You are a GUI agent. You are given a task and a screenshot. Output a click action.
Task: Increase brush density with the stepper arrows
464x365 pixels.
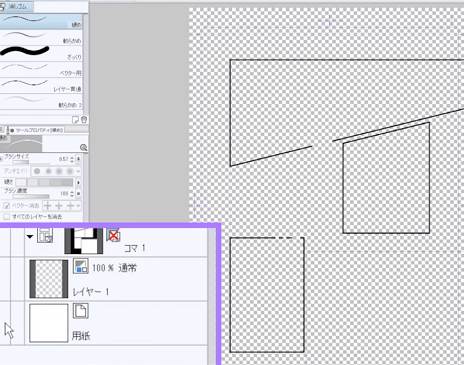tap(72, 193)
